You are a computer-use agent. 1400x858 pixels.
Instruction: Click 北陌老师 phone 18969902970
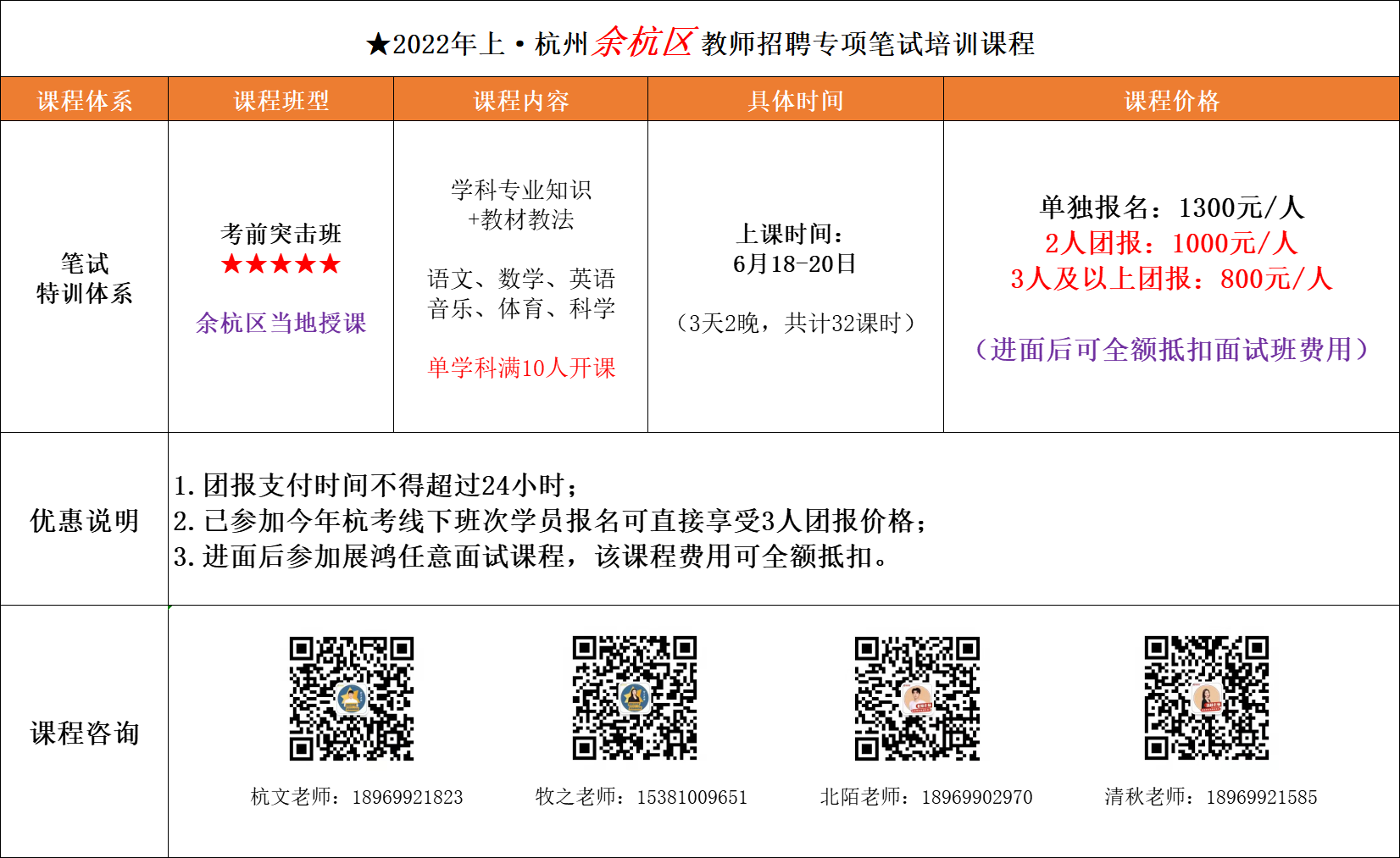coord(926,797)
